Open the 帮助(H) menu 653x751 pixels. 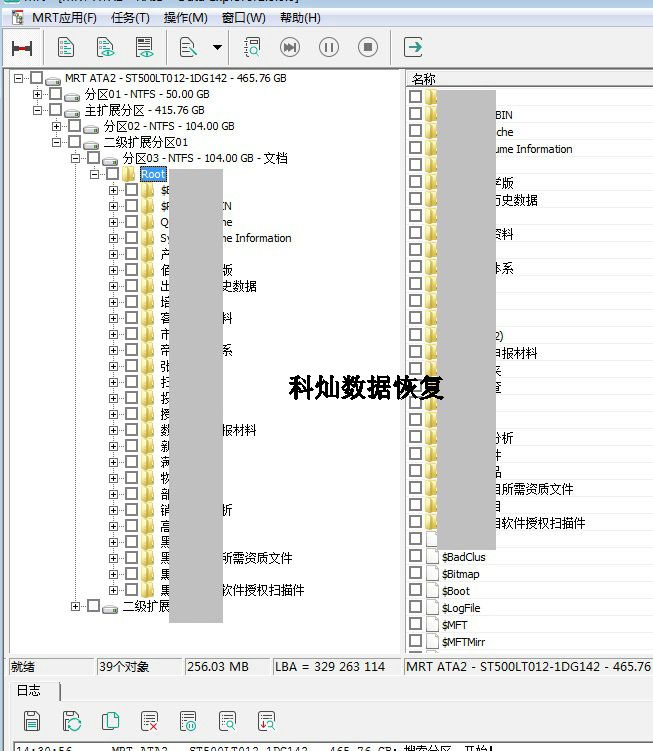pyautogui.click(x=300, y=18)
